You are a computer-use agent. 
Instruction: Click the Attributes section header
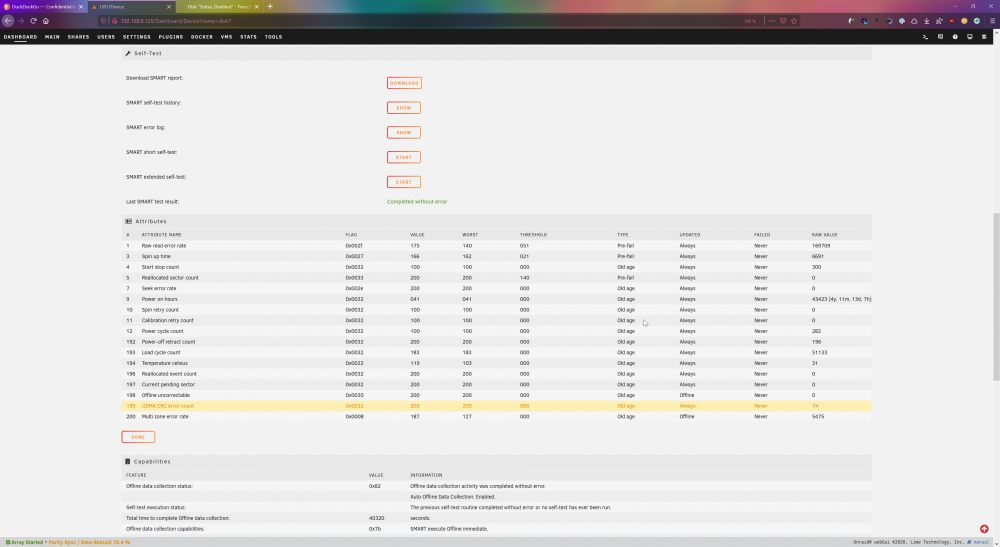496,221
